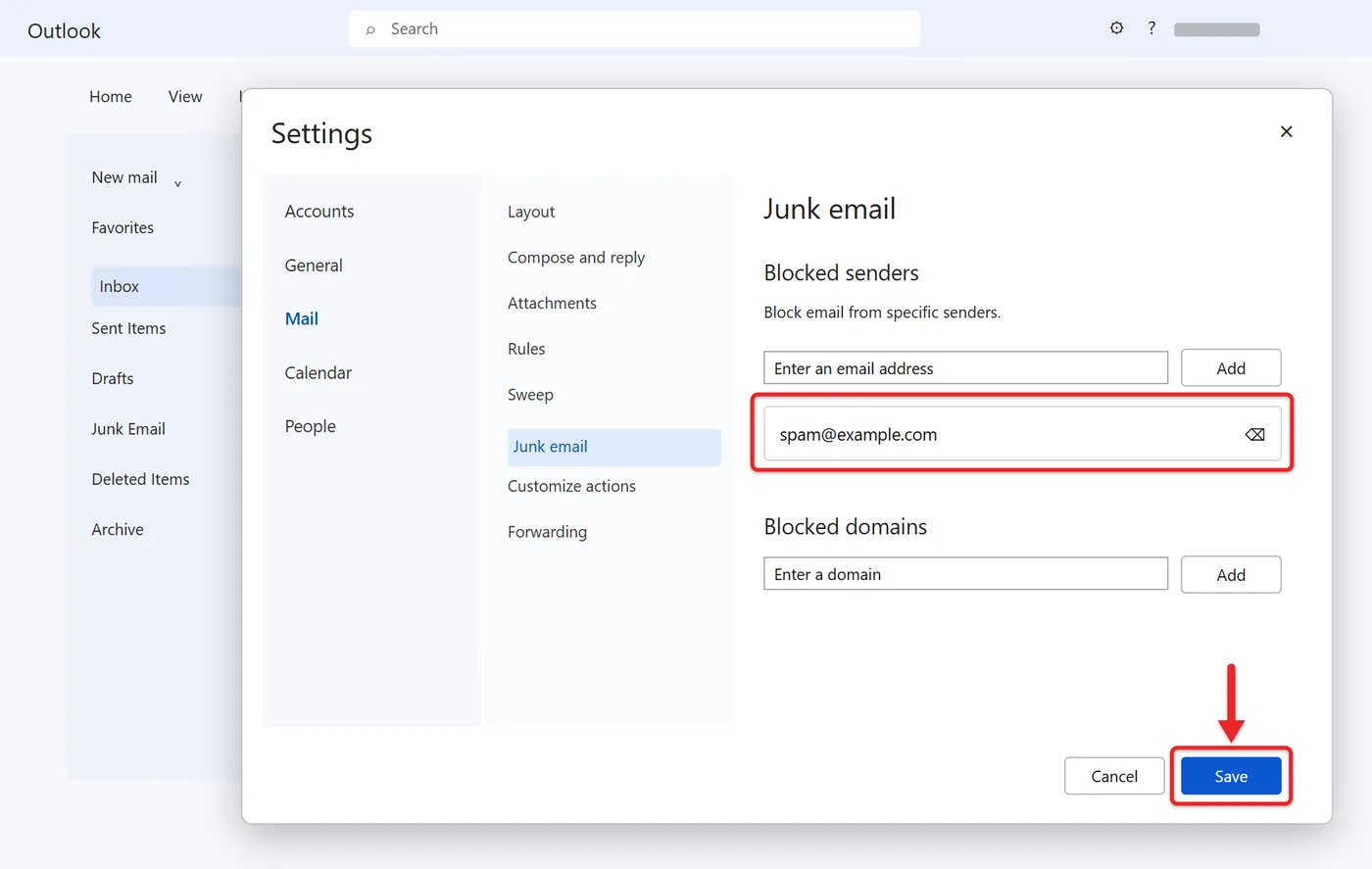Open the Junk Email folder
This screenshot has width=1372, height=869.
128,429
